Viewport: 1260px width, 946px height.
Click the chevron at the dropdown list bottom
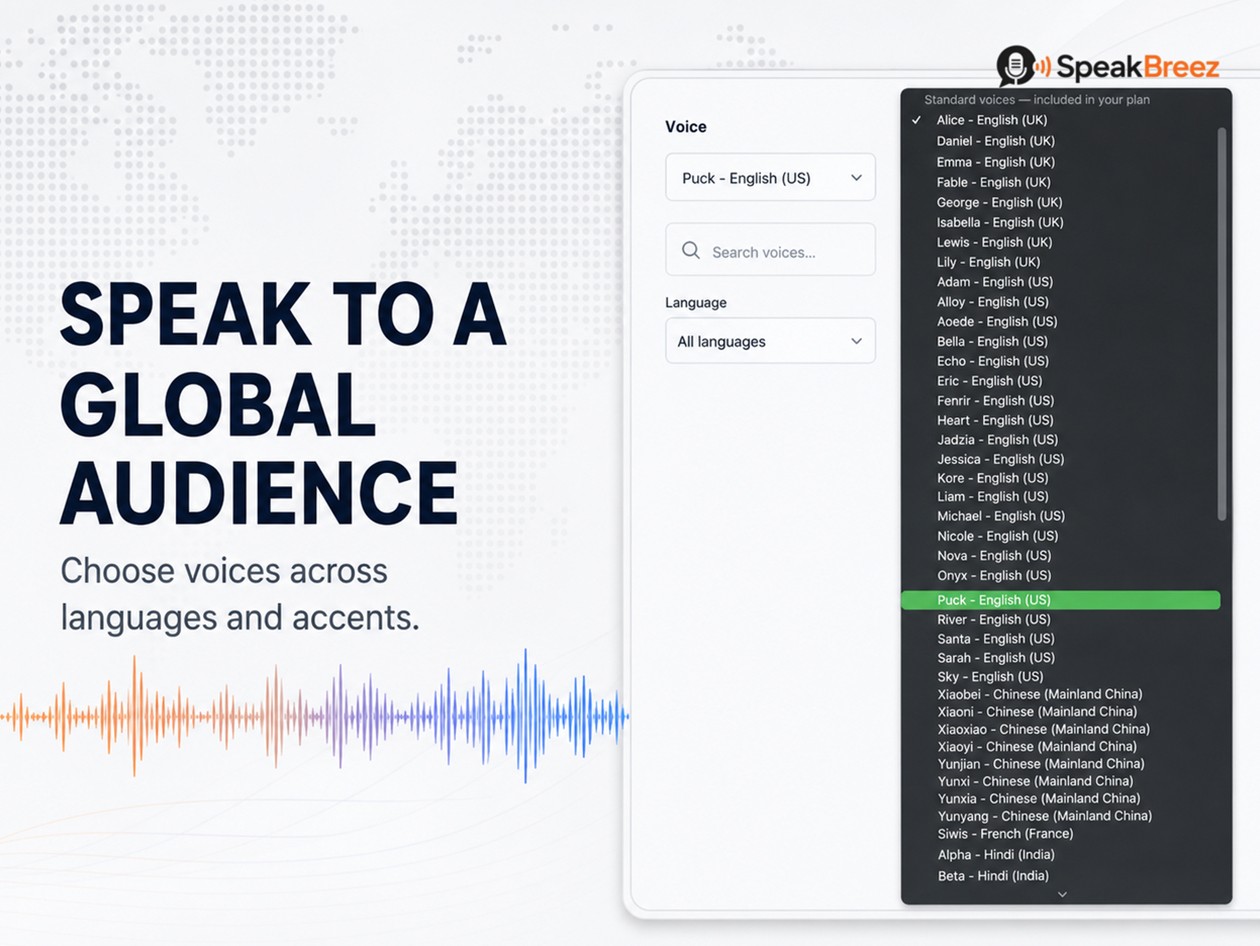1062,894
